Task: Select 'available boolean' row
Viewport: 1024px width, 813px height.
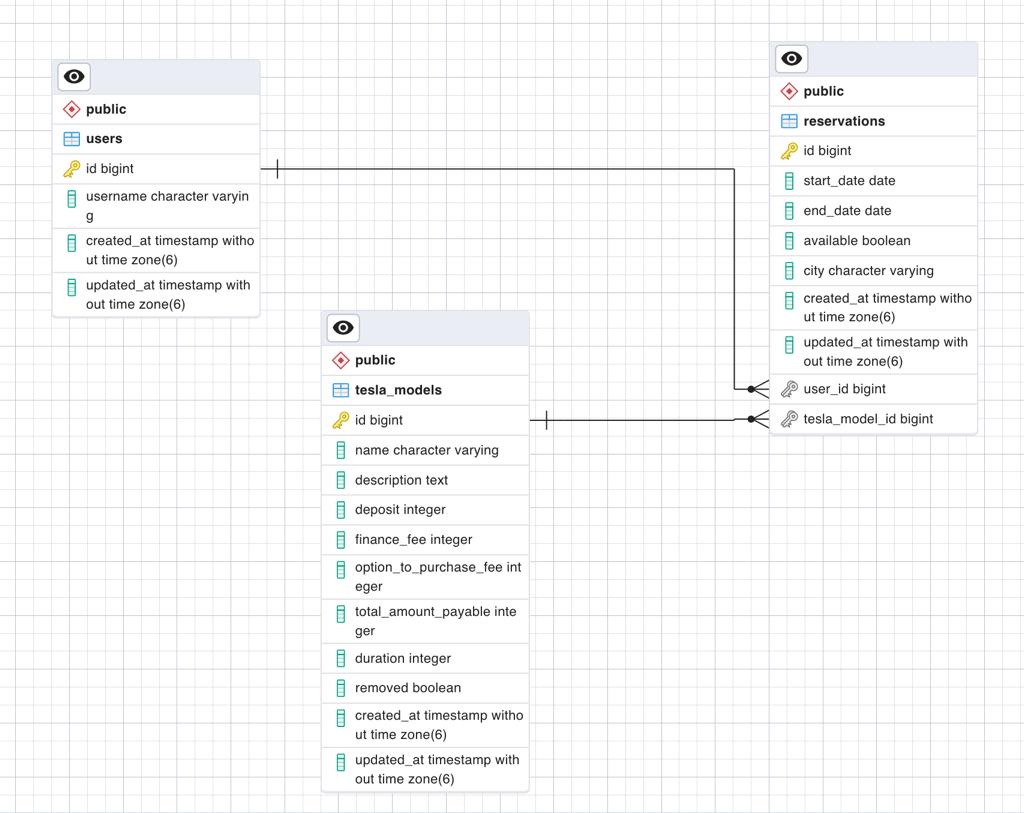Action: (x=874, y=241)
